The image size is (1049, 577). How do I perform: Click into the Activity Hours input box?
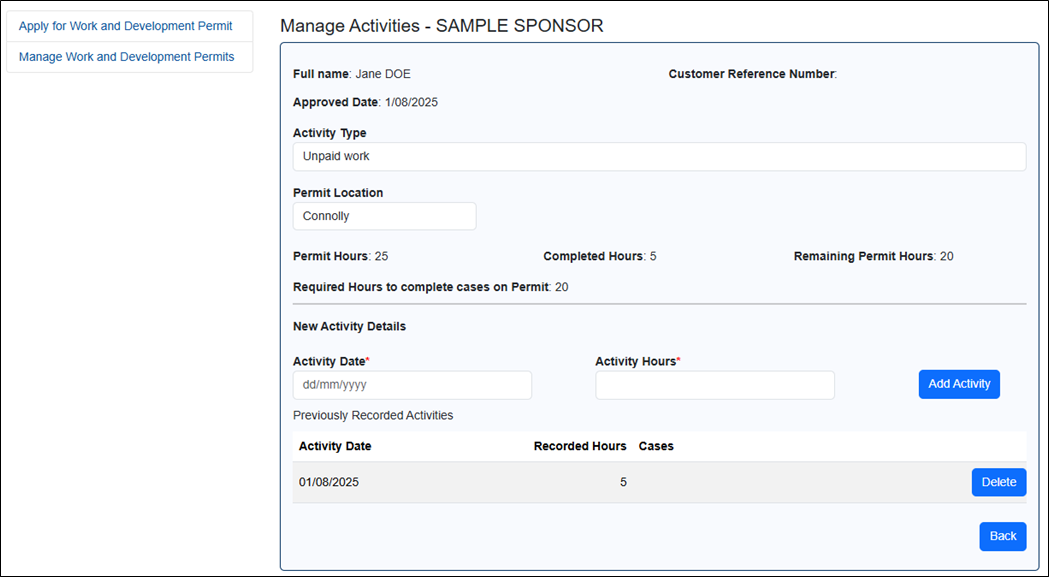pos(714,385)
